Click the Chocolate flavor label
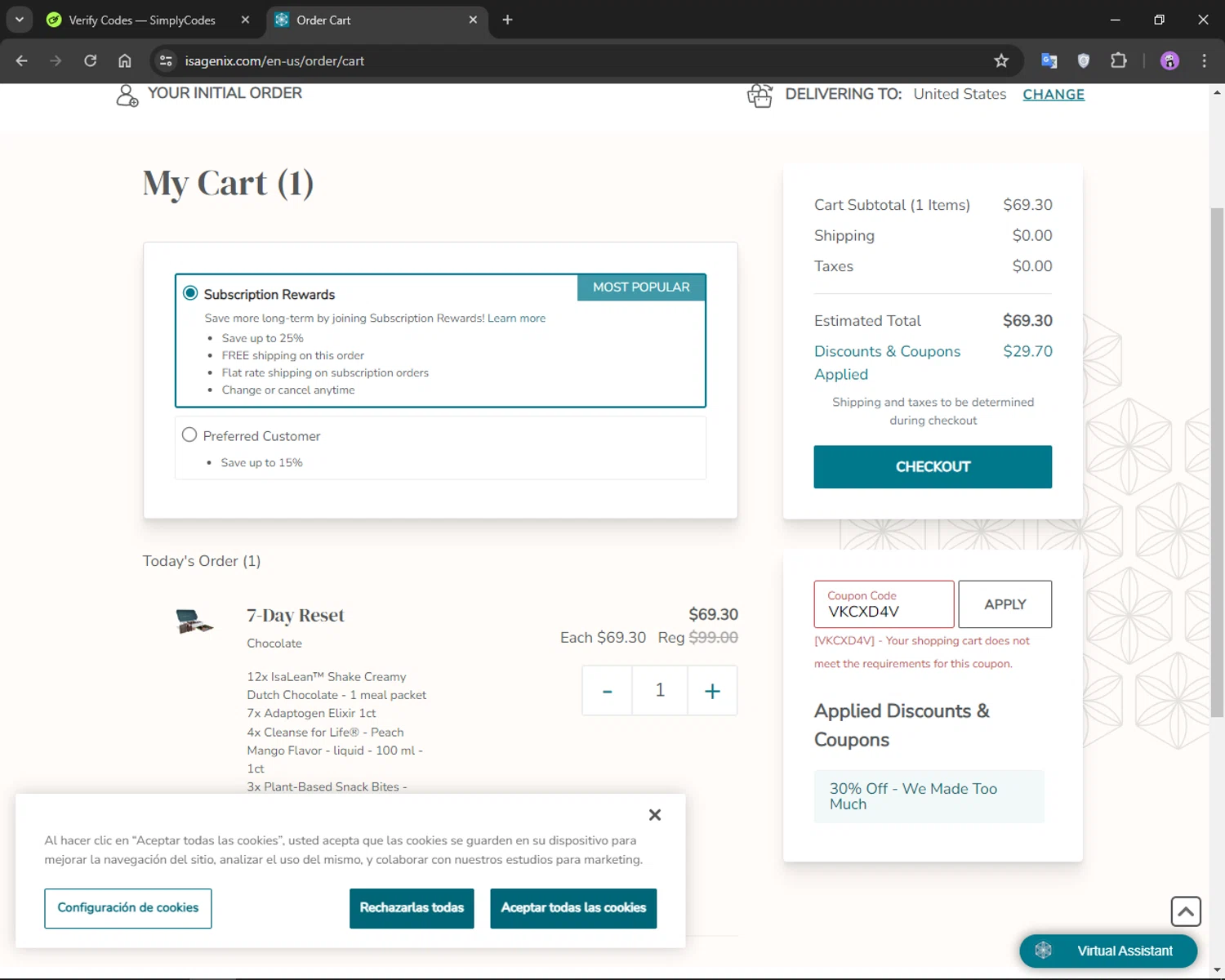The height and width of the screenshot is (980, 1225). coord(274,644)
